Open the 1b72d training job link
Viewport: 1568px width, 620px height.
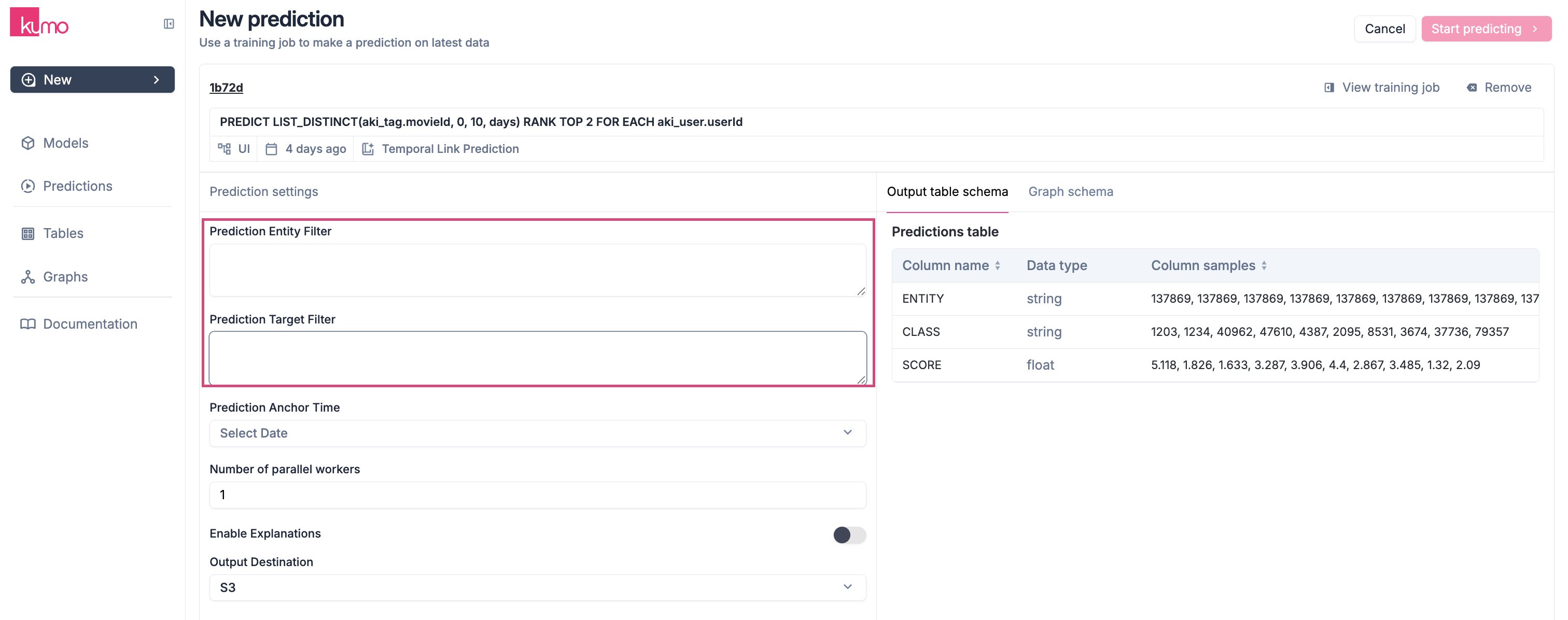point(226,88)
